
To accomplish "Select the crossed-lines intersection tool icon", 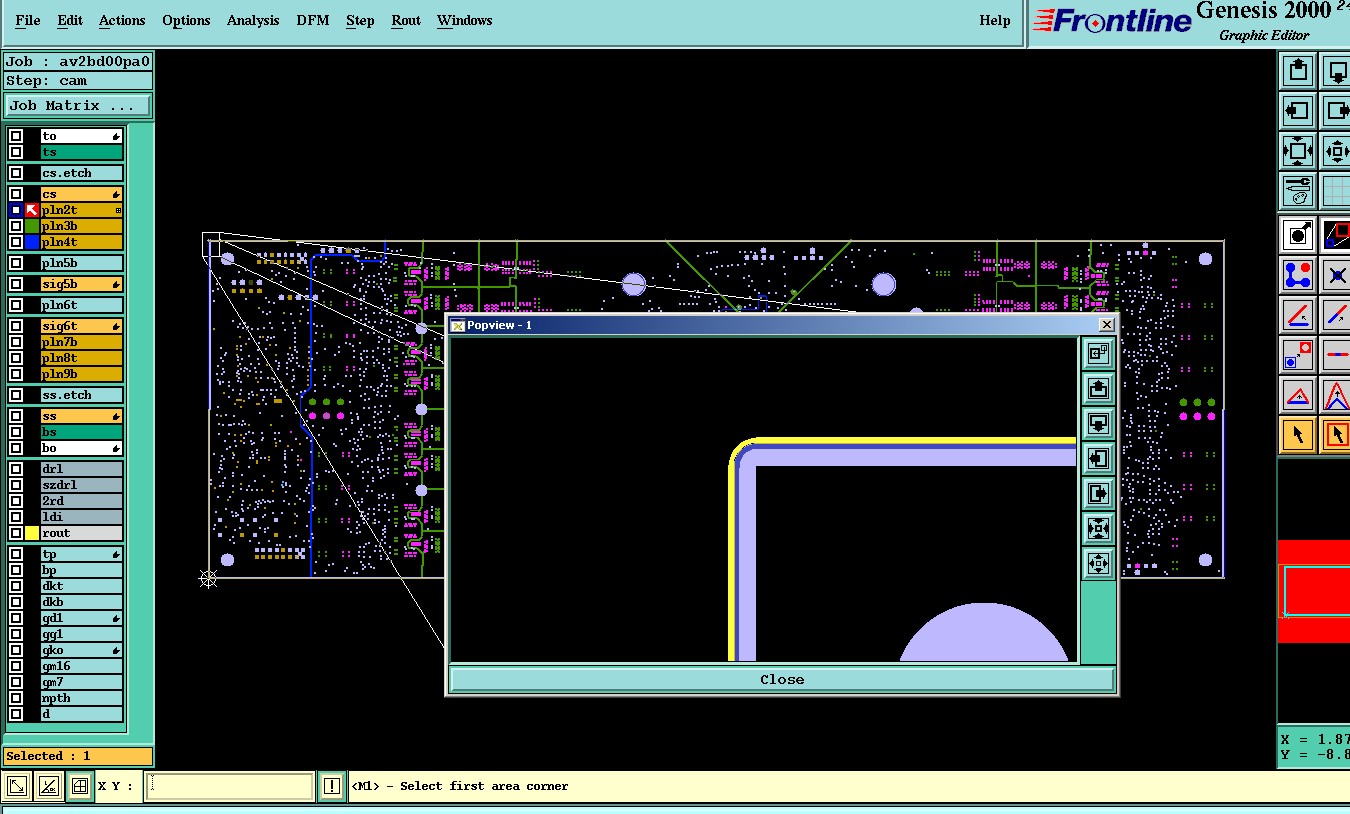I will pos(1336,274).
